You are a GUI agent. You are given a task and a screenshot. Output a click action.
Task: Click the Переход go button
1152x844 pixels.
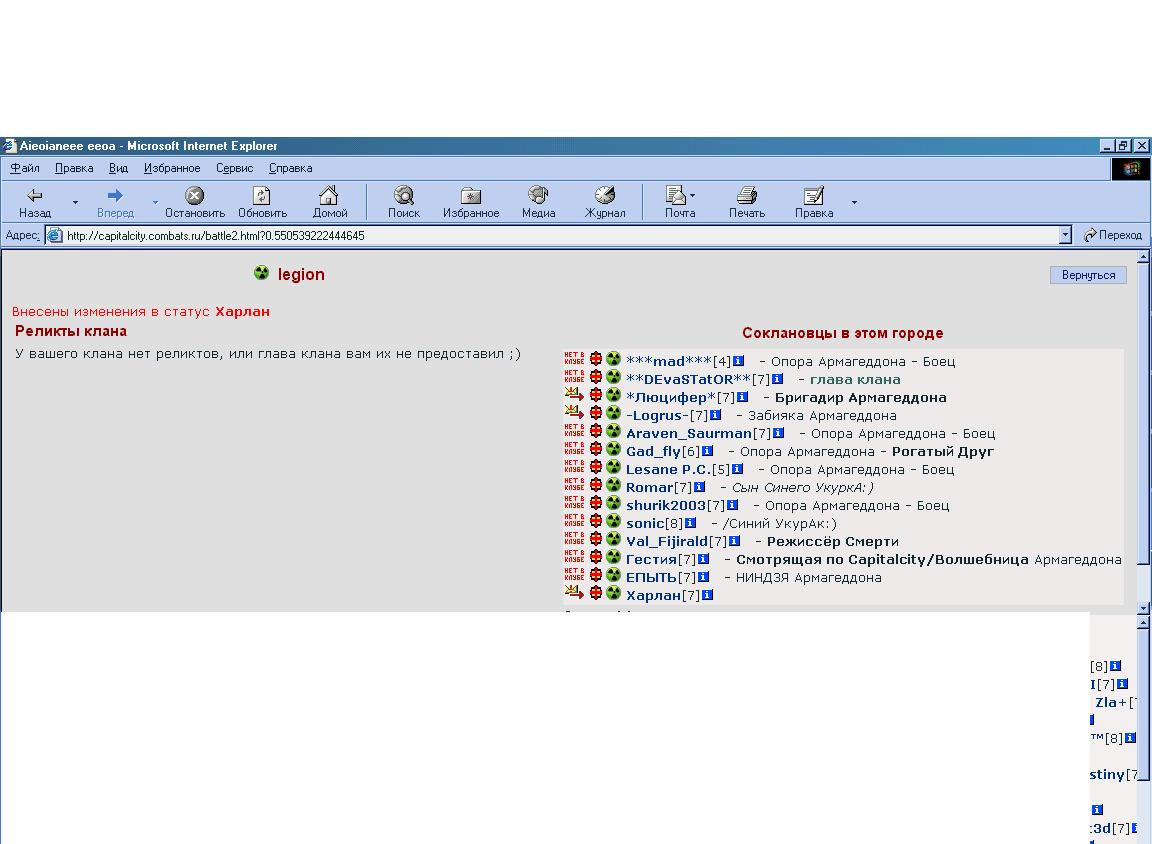(x=1112, y=235)
